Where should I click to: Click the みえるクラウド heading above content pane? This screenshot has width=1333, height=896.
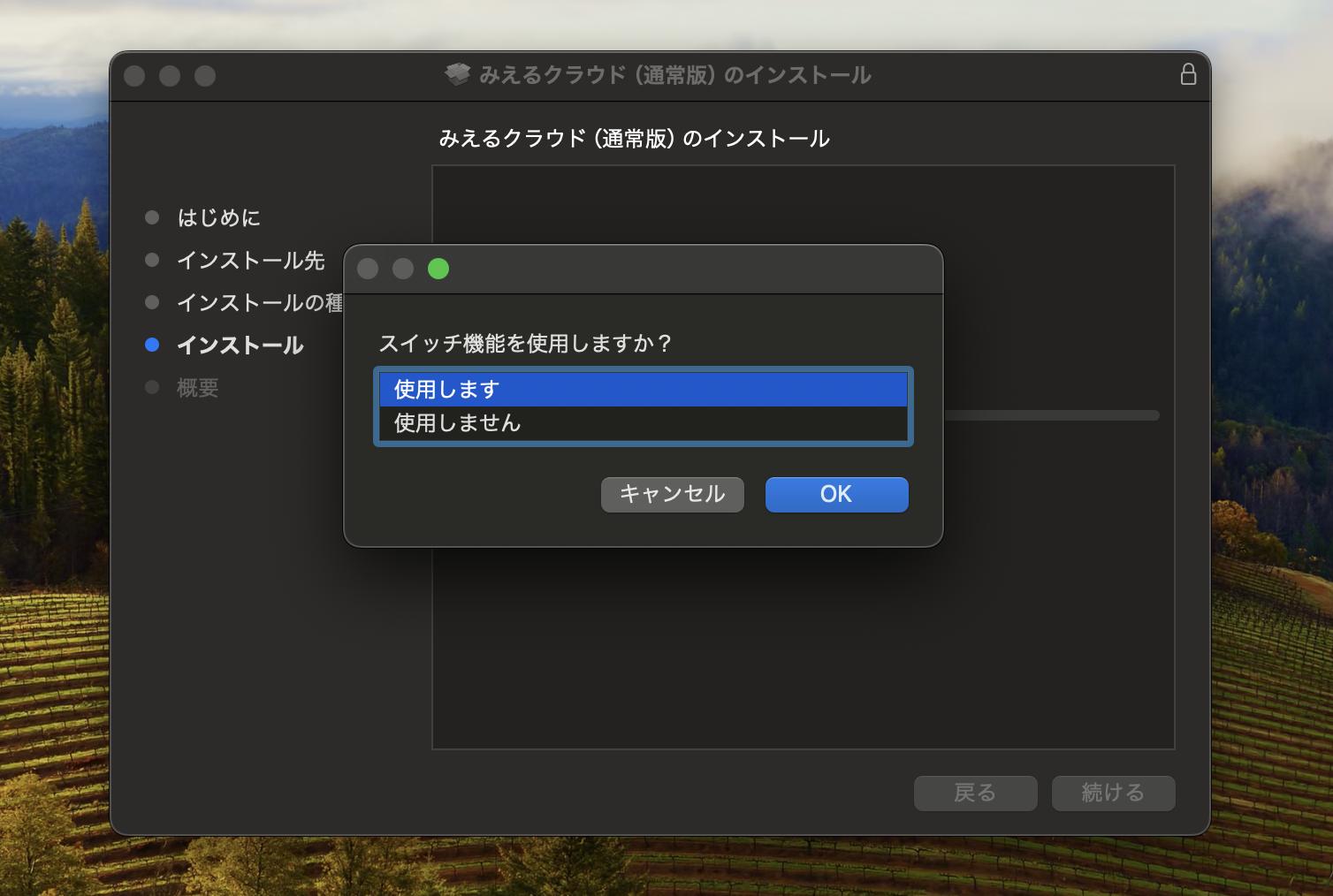click(635, 139)
